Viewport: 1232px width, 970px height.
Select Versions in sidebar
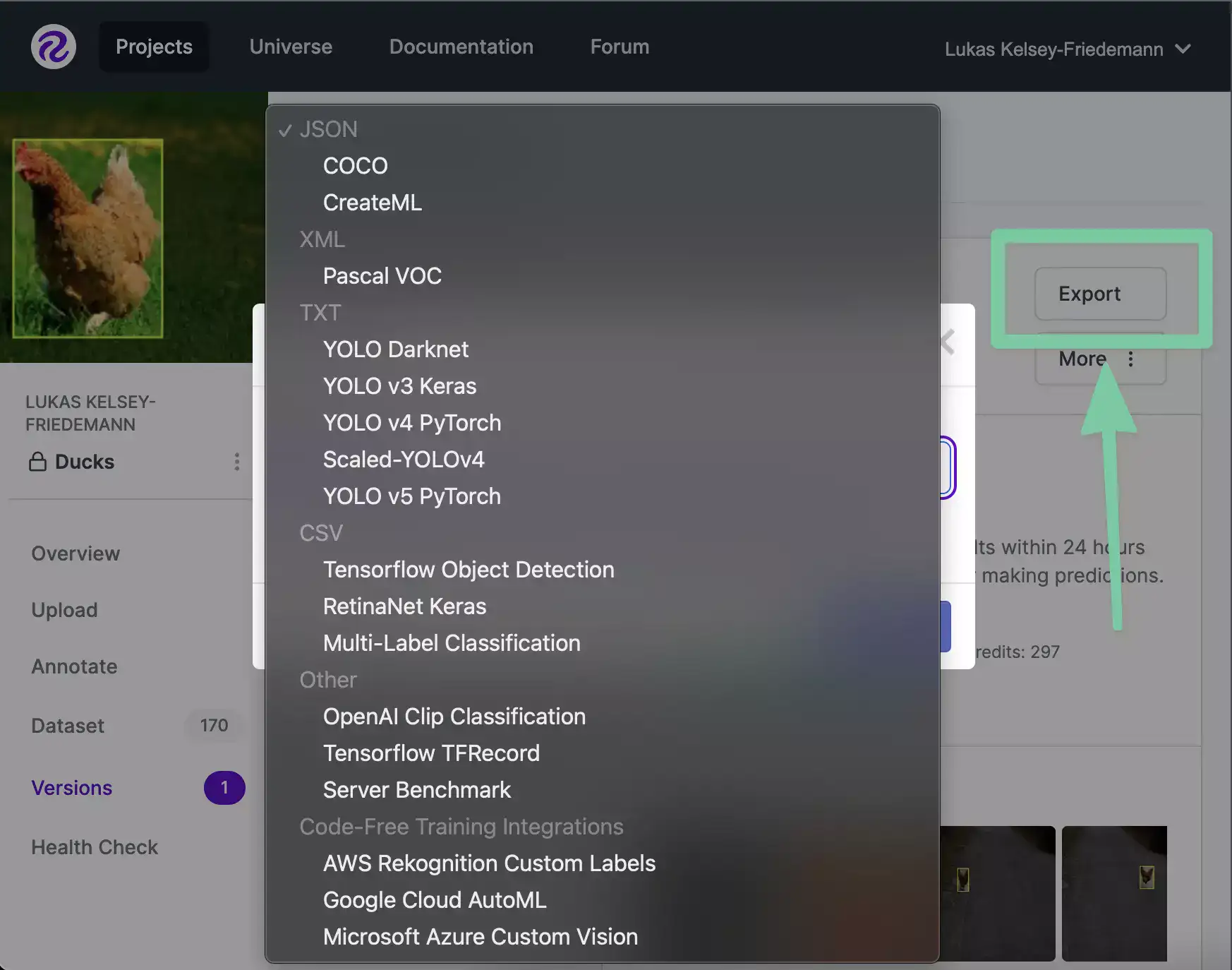click(72, 788)
